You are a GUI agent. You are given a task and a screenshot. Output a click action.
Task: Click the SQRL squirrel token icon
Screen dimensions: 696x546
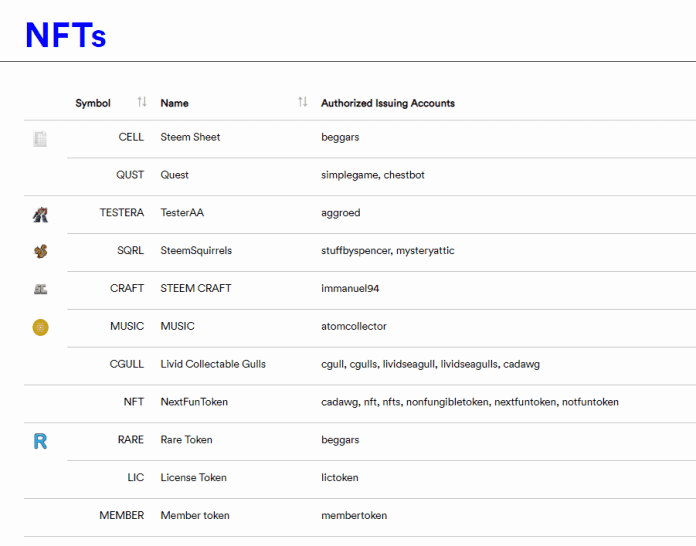point(40,252)
